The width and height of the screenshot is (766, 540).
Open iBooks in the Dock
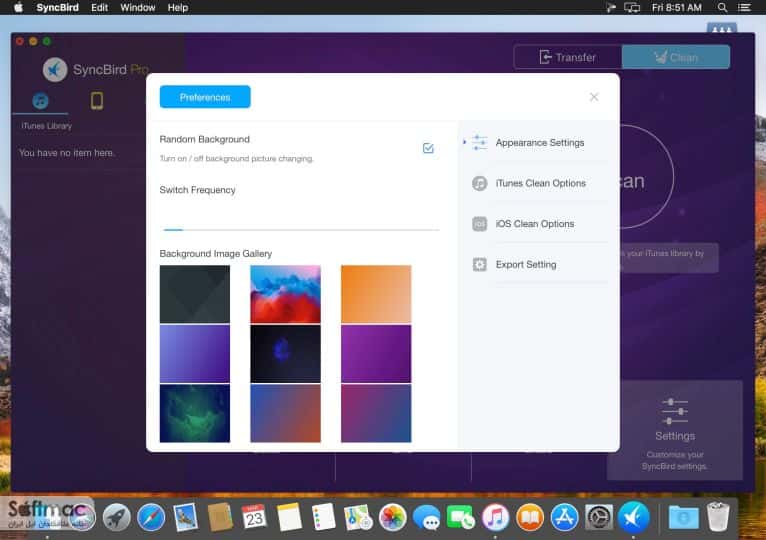pyautogui.click(x=530, y=518)
